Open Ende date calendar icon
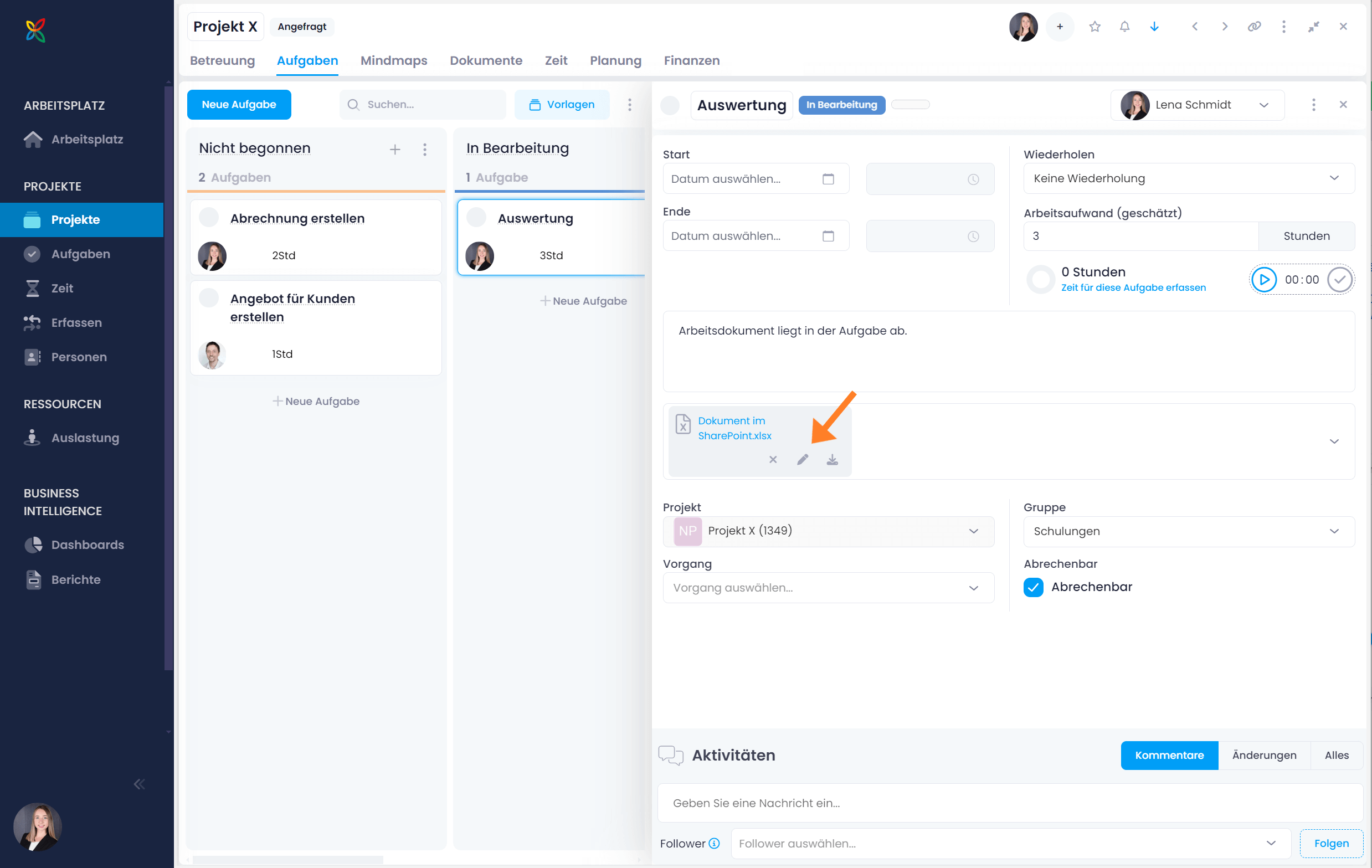 pyautogui.click(x=828, y=236)
